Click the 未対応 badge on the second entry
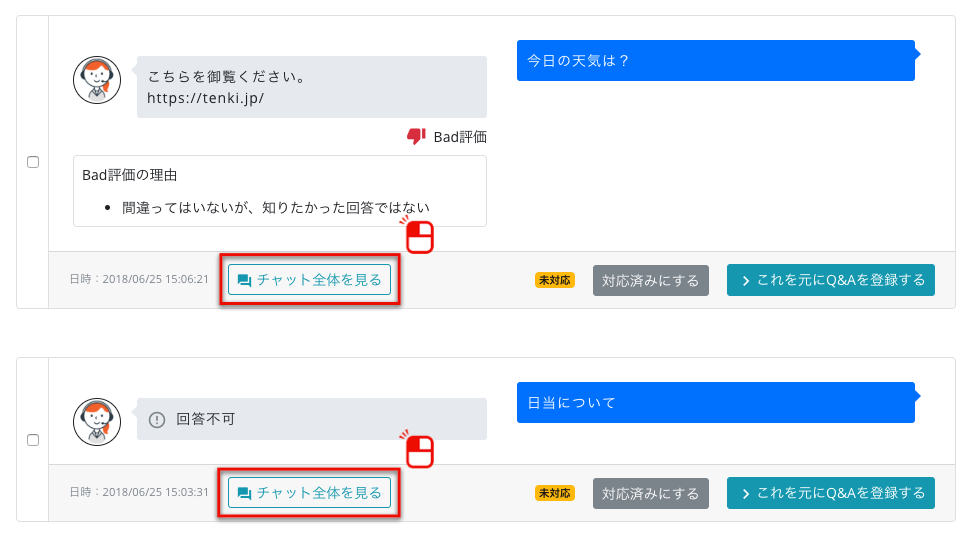This screenshot has width=972, height=540. tap(554, 493)
